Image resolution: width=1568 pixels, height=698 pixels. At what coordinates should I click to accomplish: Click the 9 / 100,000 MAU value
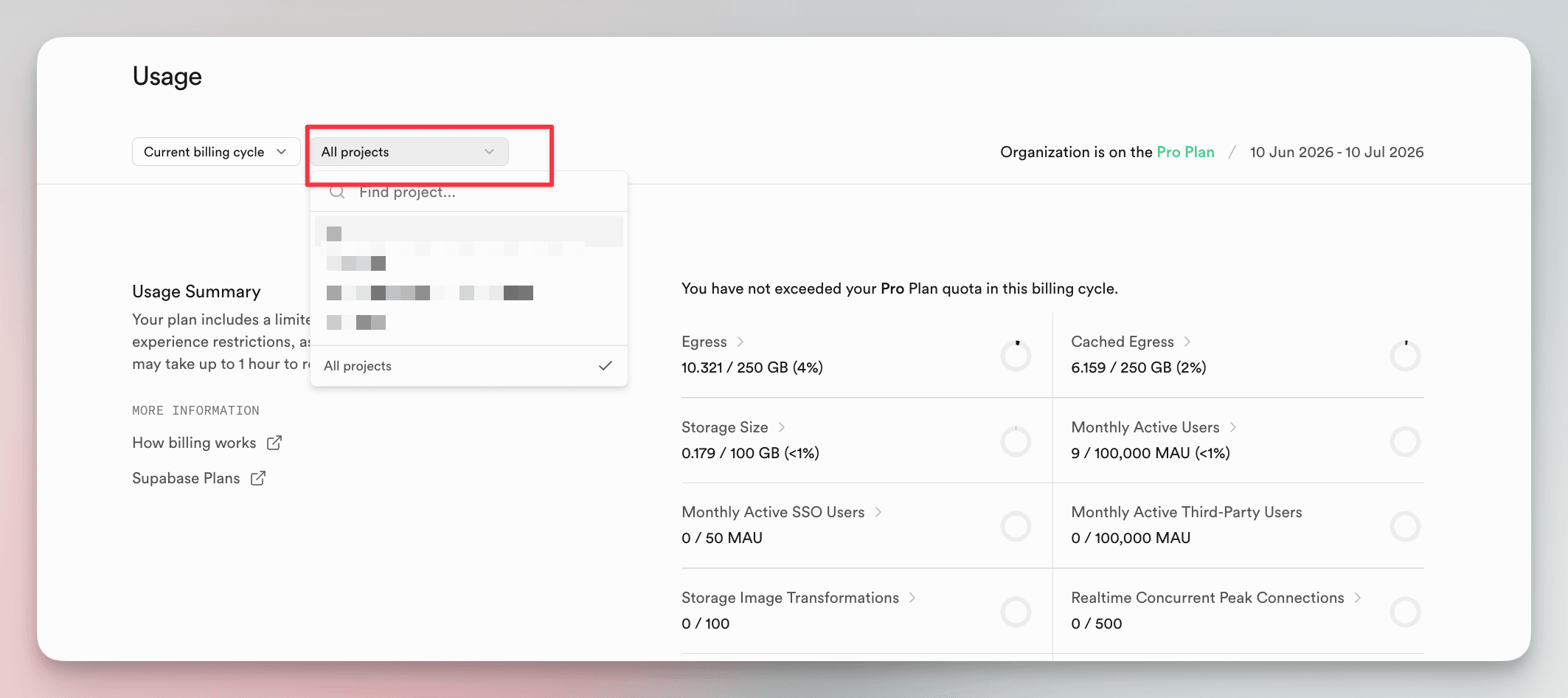(1151, 453)
